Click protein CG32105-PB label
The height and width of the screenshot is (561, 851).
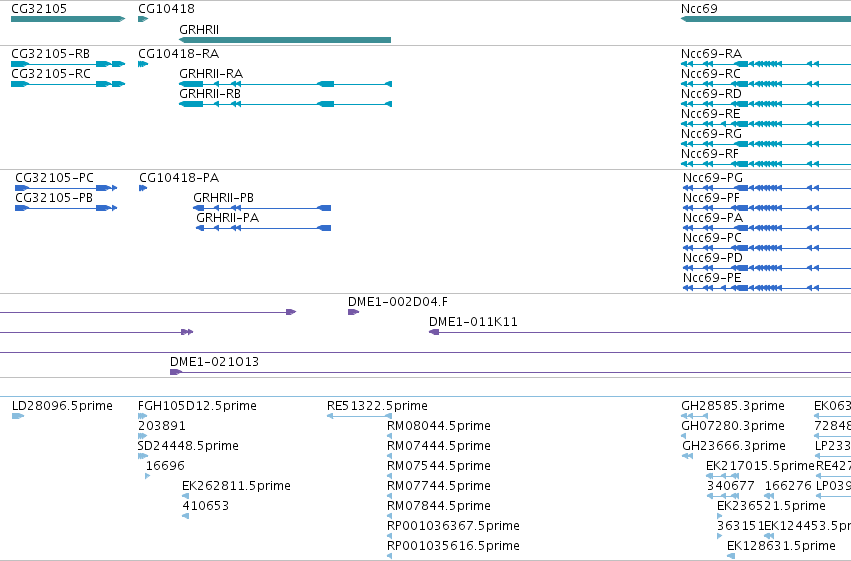(54, 198)
